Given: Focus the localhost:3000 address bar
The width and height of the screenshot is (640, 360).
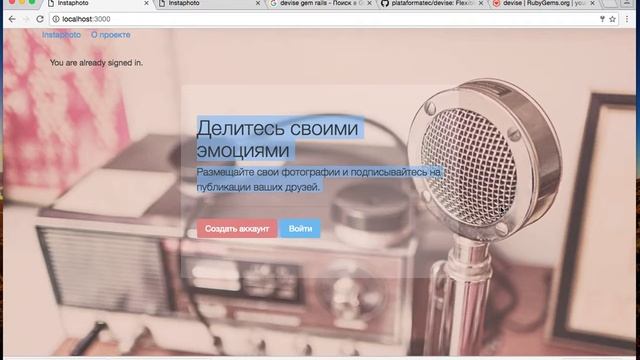Looking at the screenshot, I should tap(327, 19).
